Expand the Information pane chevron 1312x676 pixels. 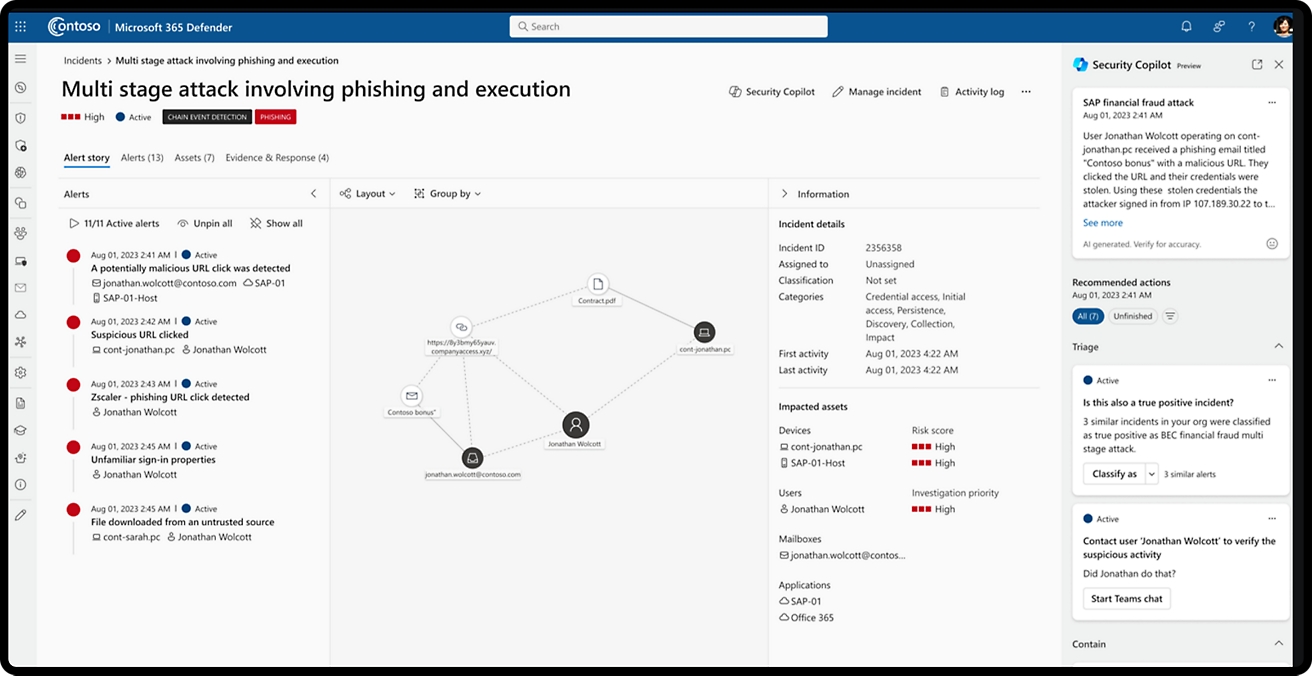coord(785,194)
